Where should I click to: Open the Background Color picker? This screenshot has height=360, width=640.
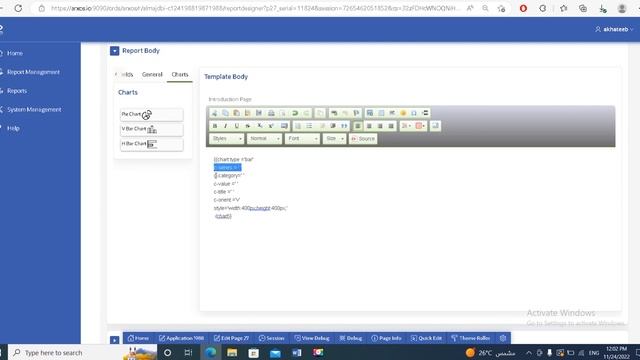pyautogui.click(x=419, y=126)
